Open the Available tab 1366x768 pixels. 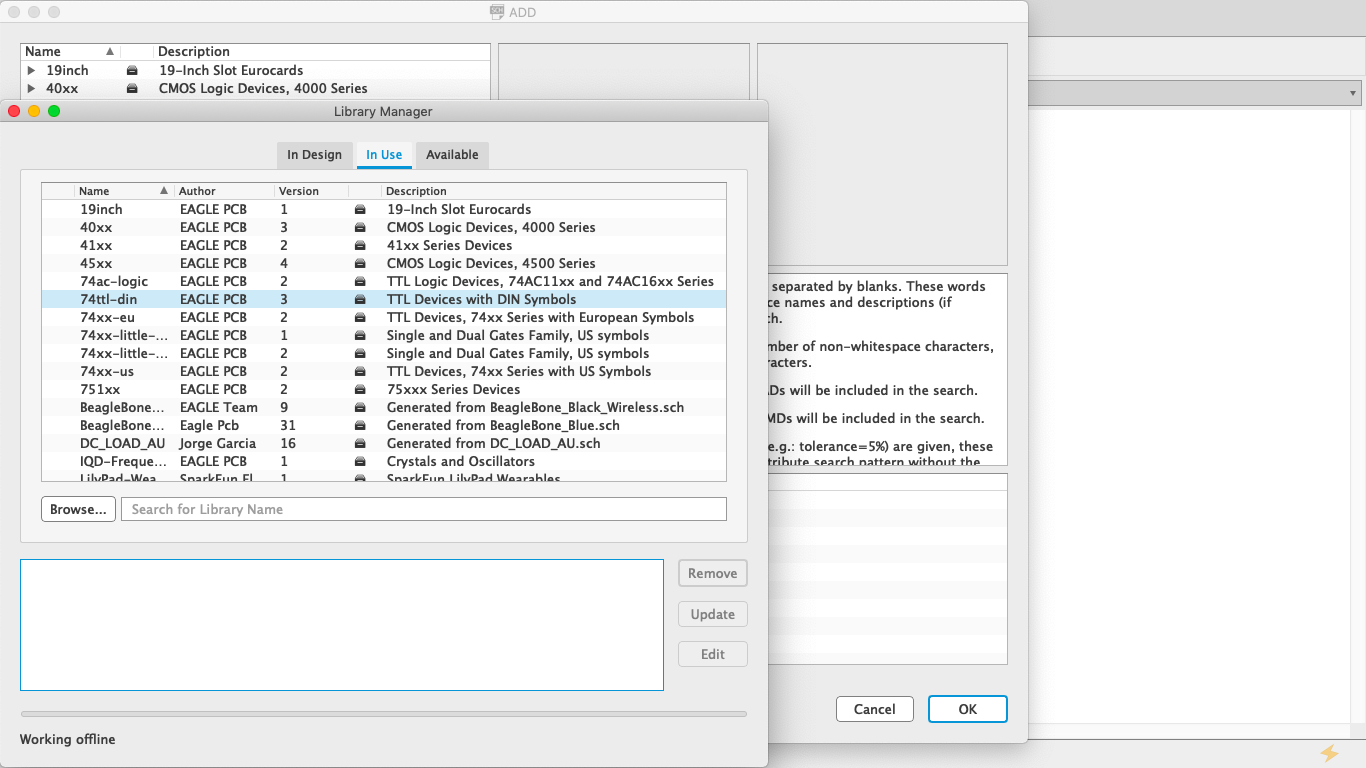click(452, 155)
